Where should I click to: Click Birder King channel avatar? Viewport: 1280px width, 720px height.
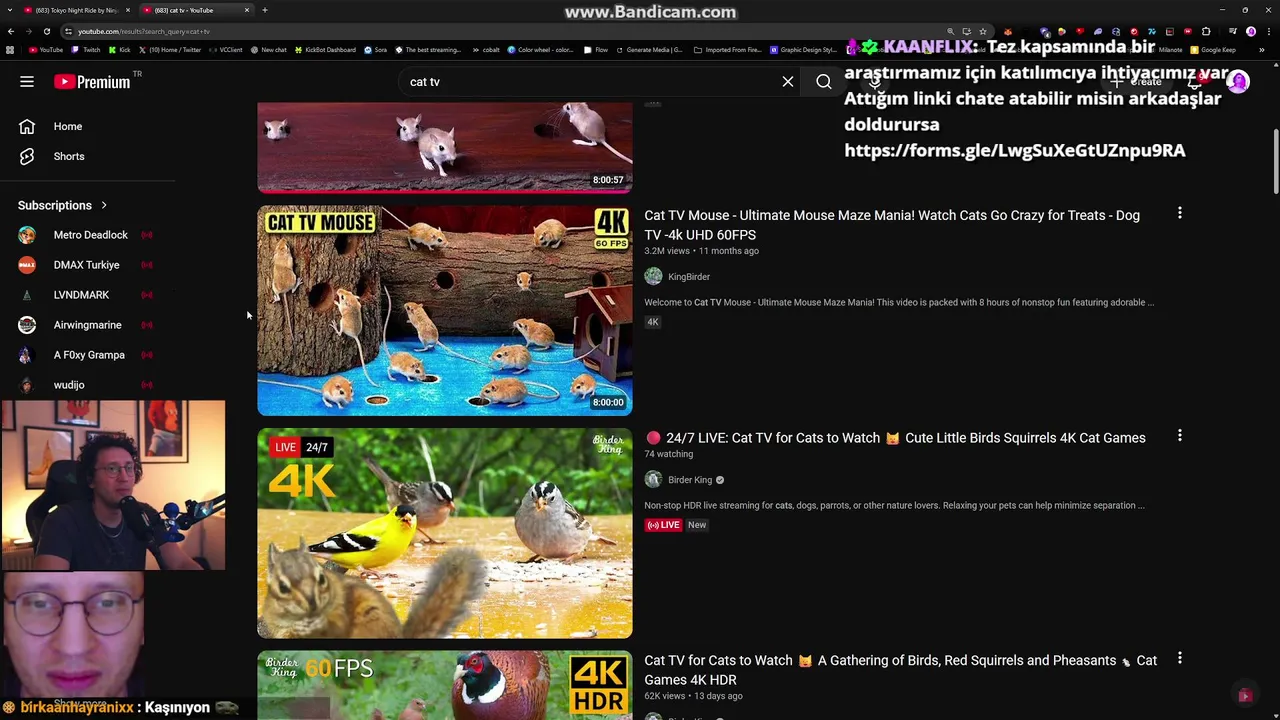point(653,480)
